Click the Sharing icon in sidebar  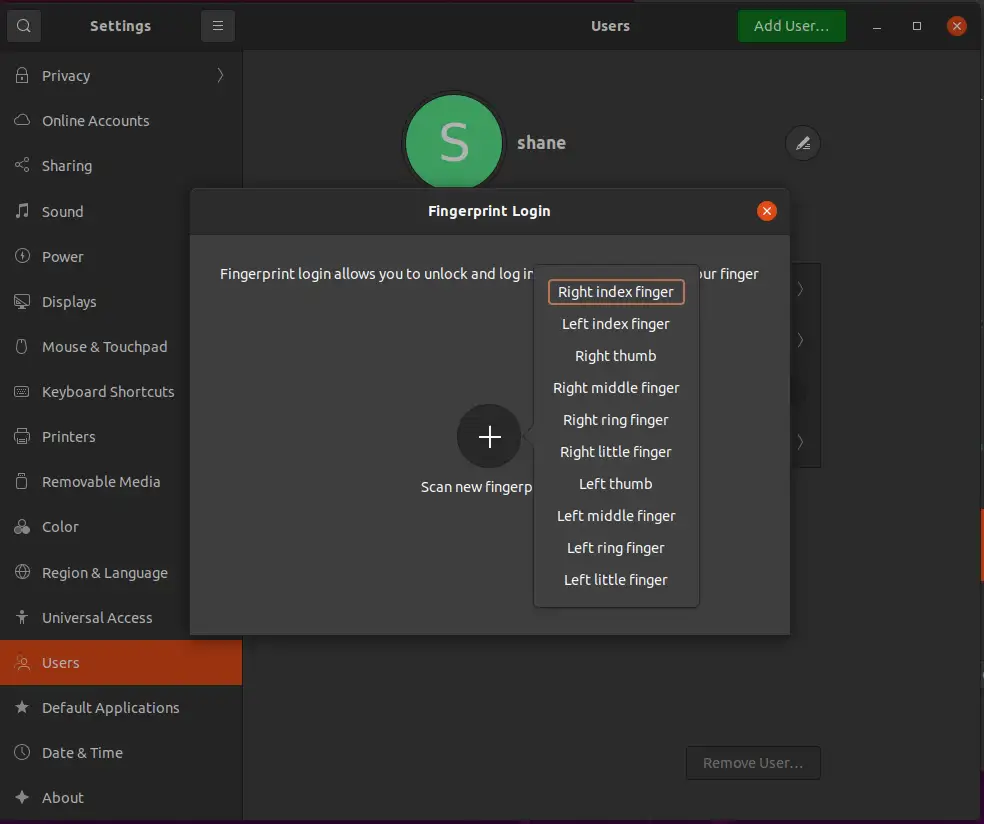pos(22,165)
